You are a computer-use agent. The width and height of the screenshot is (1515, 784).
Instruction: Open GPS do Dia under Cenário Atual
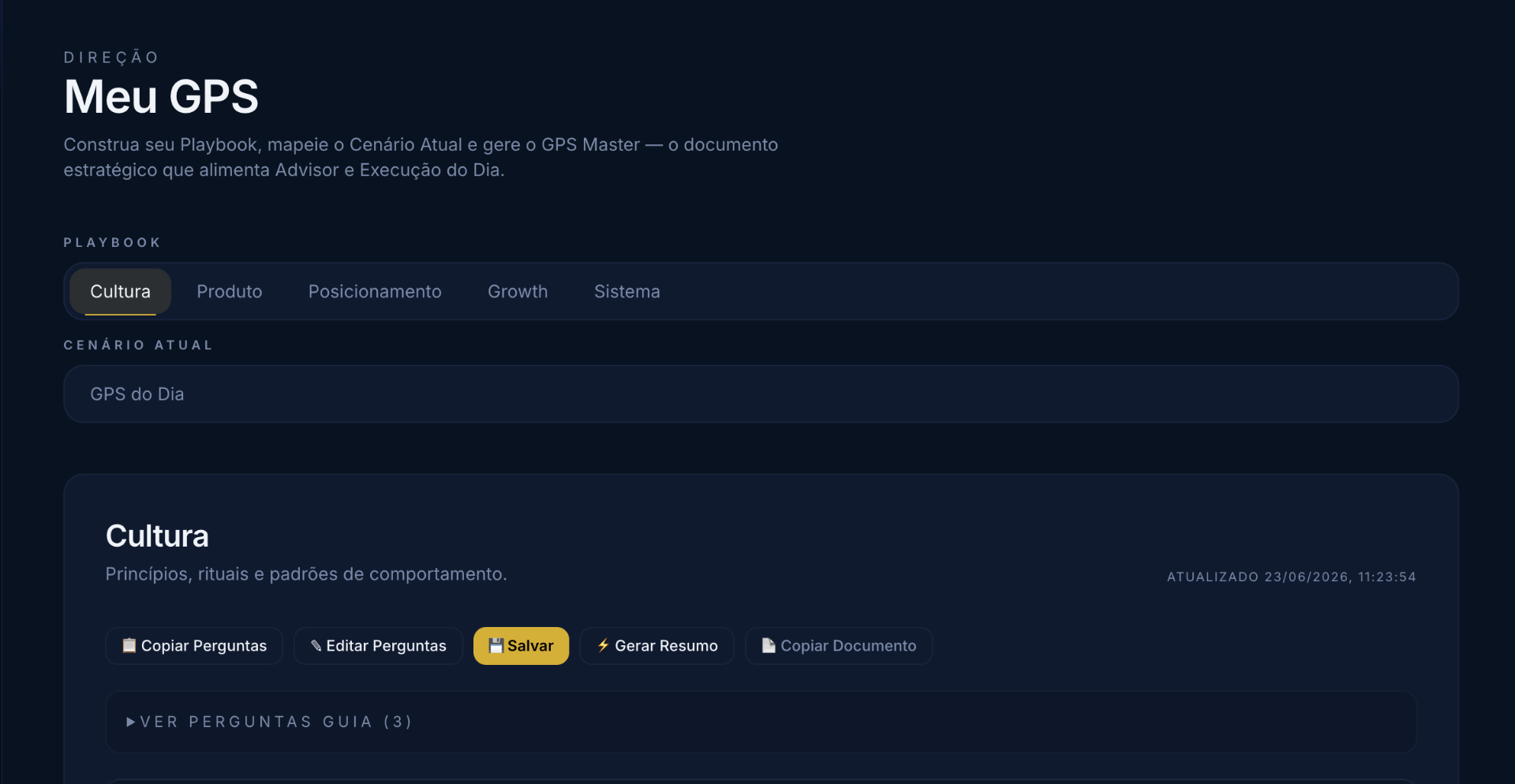click(x=761, y=394)
